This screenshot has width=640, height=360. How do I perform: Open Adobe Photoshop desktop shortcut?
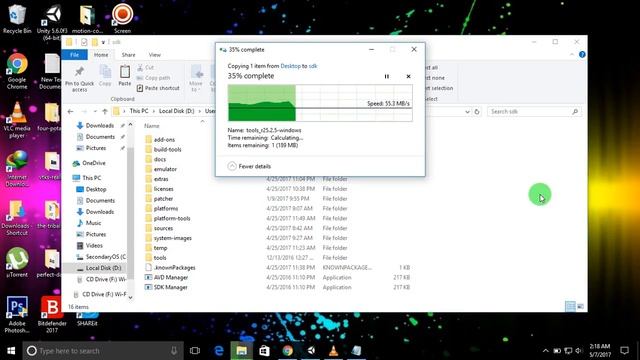coord(17,314)
